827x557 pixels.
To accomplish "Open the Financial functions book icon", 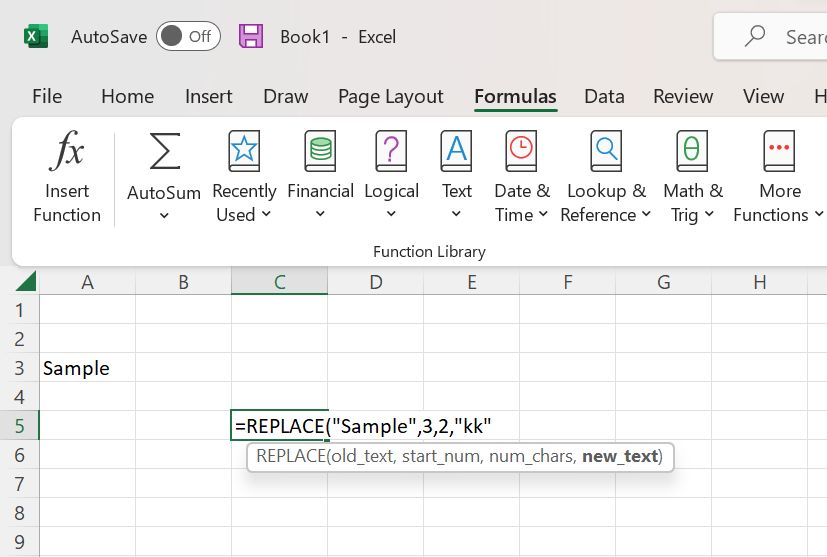I will [x=320, y=151].
